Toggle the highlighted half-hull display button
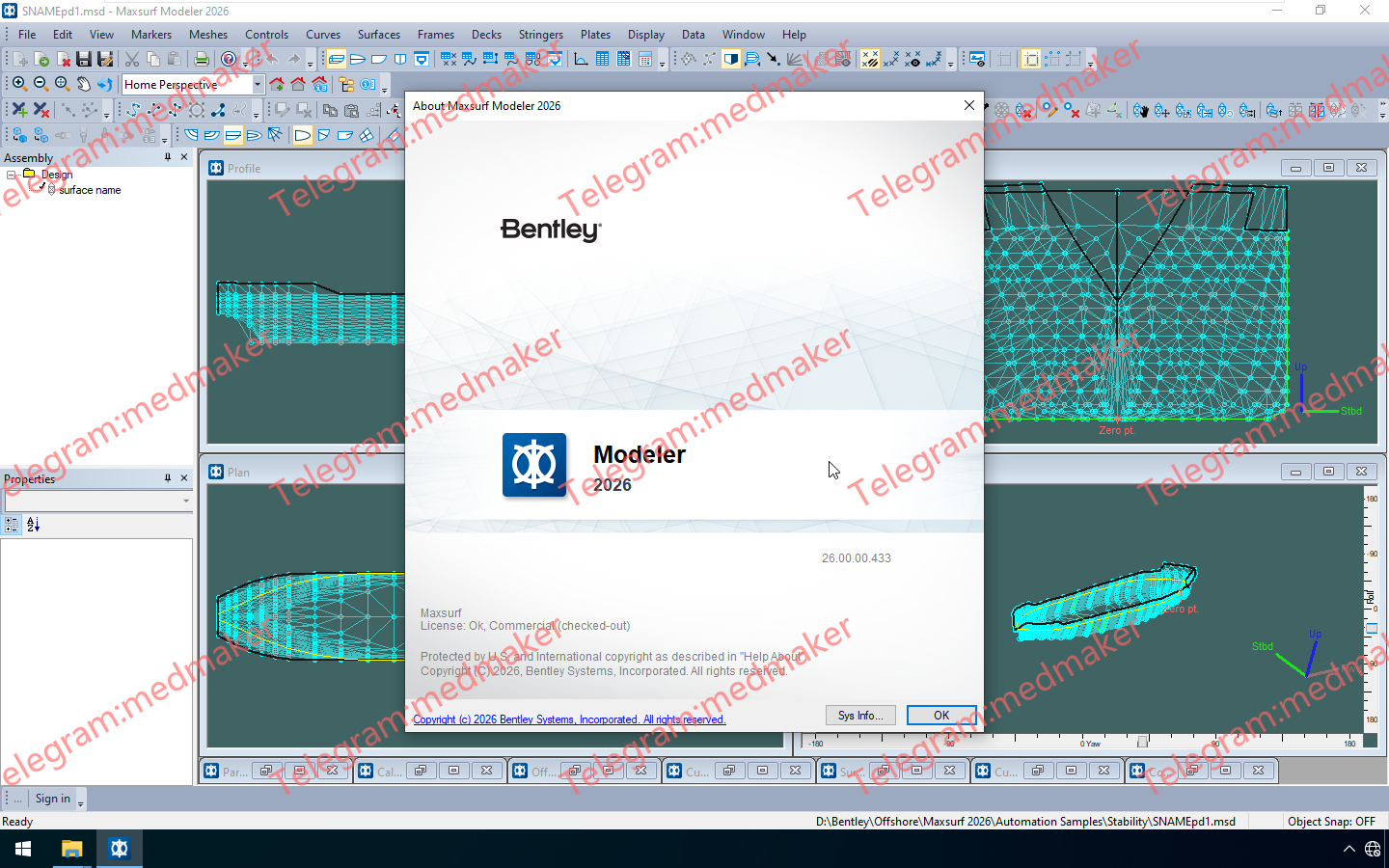Viewport: 1389px width, 868px height. (731, 60)
